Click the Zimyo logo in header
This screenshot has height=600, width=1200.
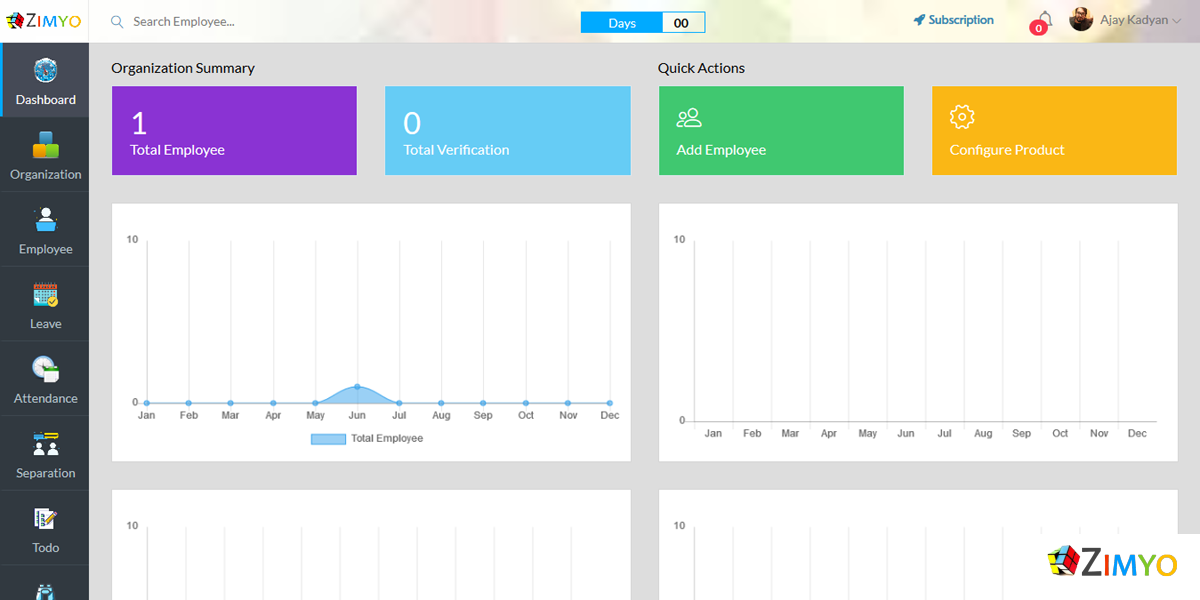pyautogui.click(x=44, y=21)
